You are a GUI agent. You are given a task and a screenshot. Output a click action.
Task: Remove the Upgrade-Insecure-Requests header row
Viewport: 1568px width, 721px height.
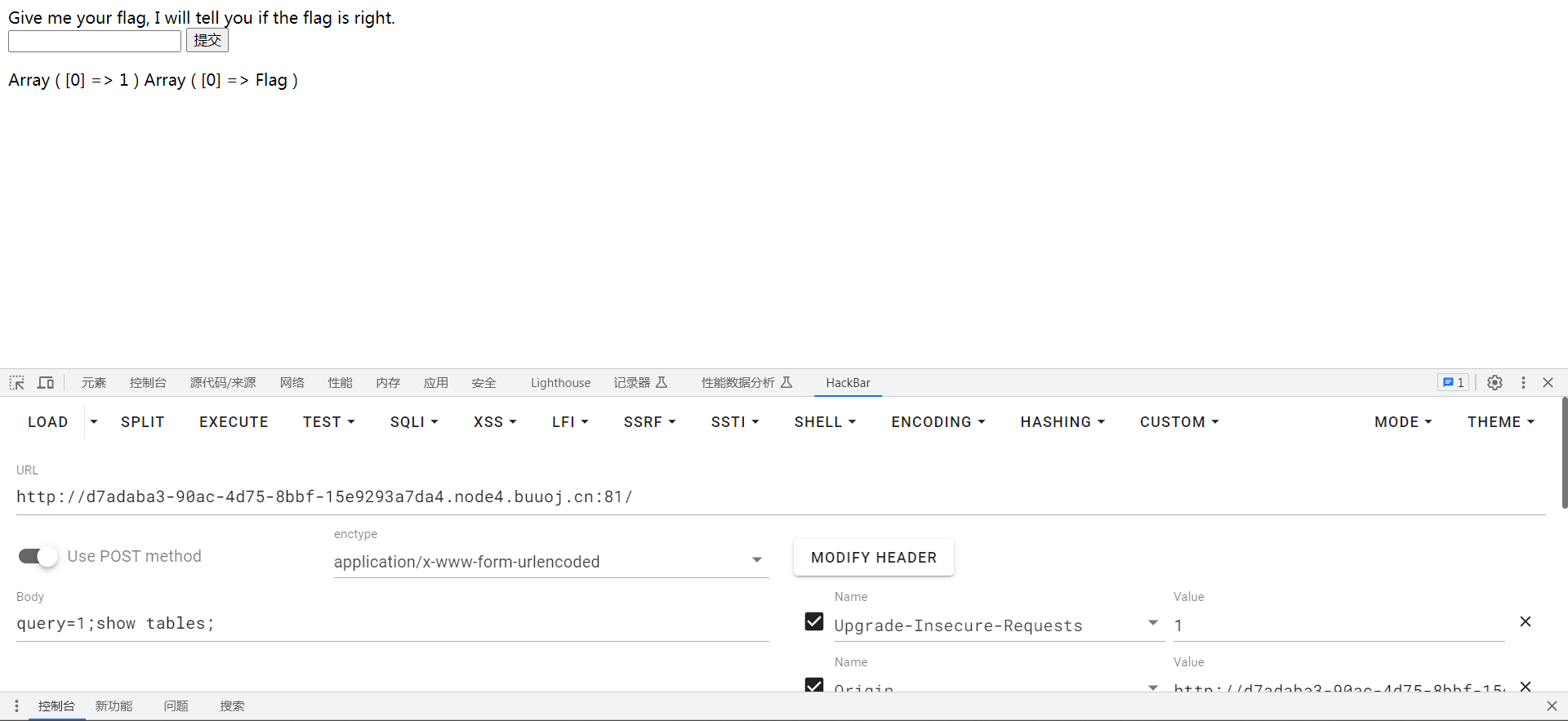pyautogui.click(x=1525, y=622)
